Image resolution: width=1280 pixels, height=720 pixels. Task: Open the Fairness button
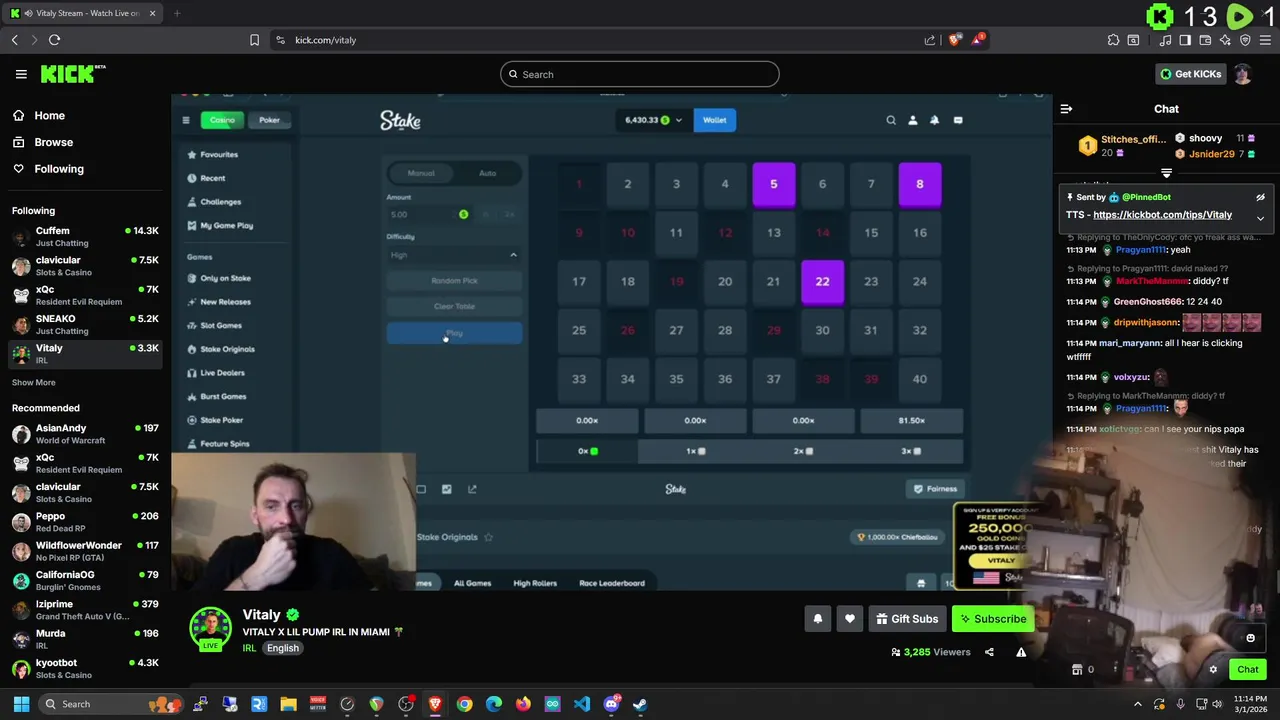coord(936,489)
